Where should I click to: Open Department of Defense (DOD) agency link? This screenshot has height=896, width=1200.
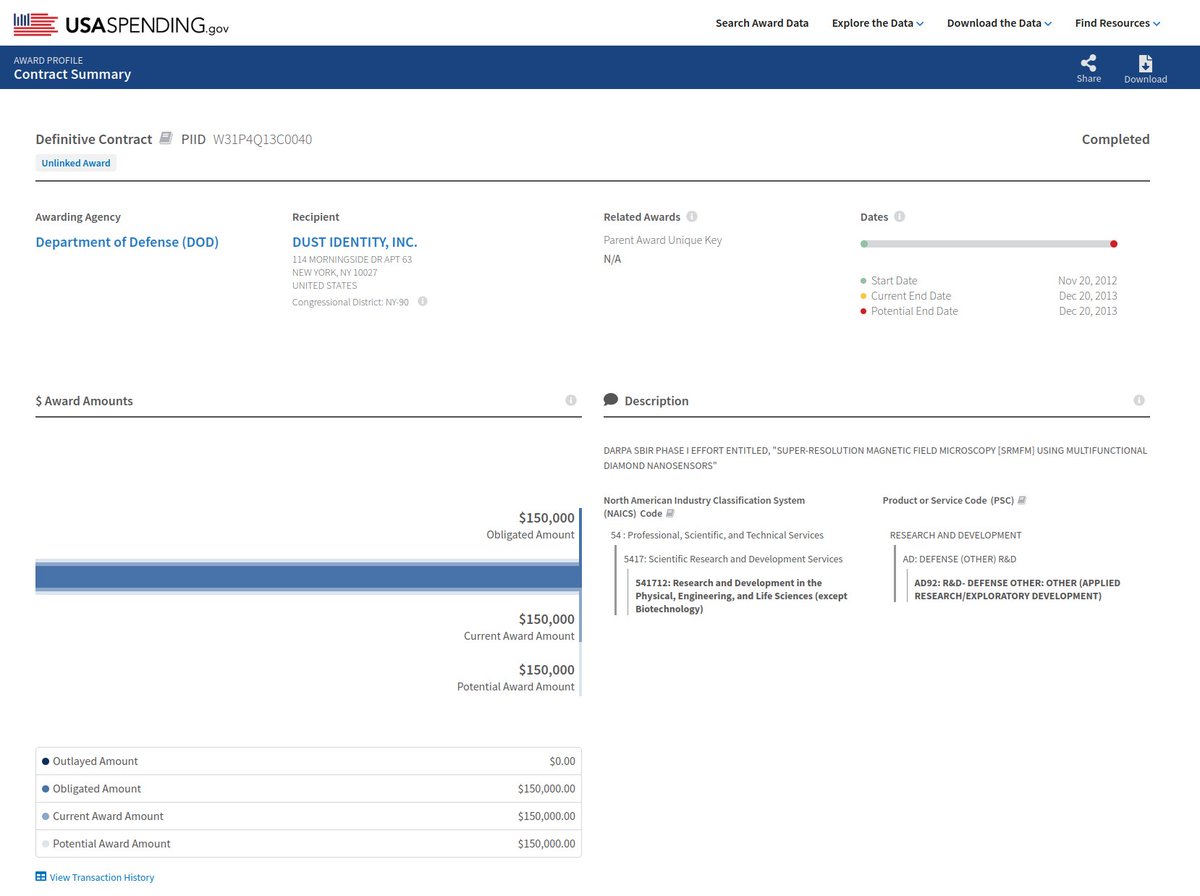point(127,242)
